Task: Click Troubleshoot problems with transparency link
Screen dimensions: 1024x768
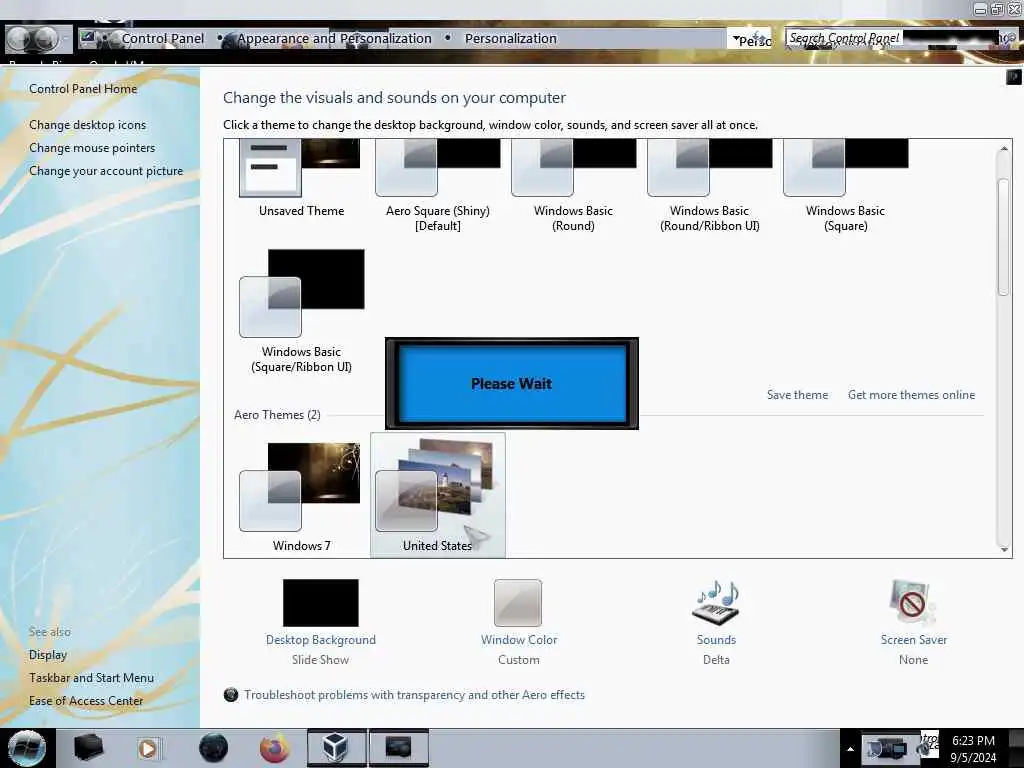Action: (414, 695)
